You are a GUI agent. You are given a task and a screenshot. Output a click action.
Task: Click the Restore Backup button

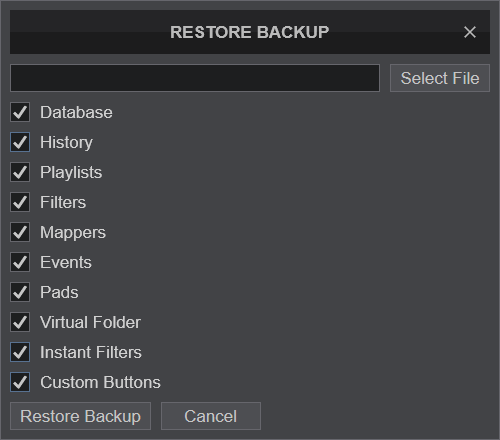[x=80, y=416]
